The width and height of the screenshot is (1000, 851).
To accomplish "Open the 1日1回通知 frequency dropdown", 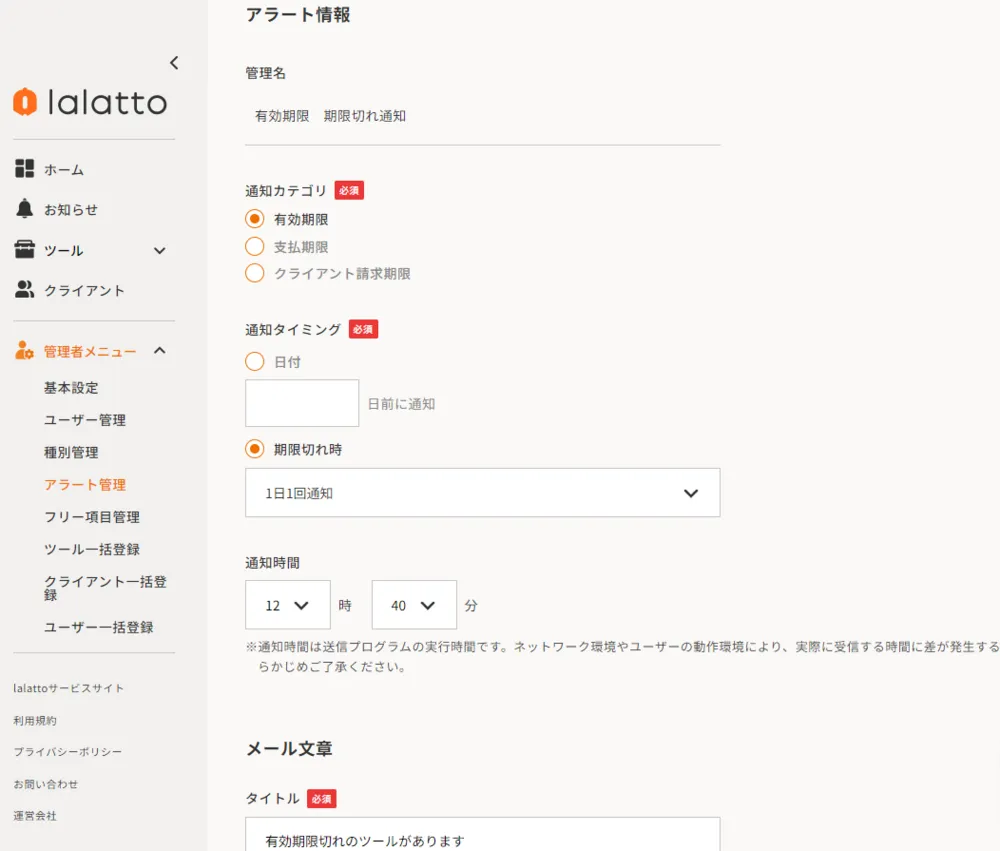I will (x=483, y=492).
